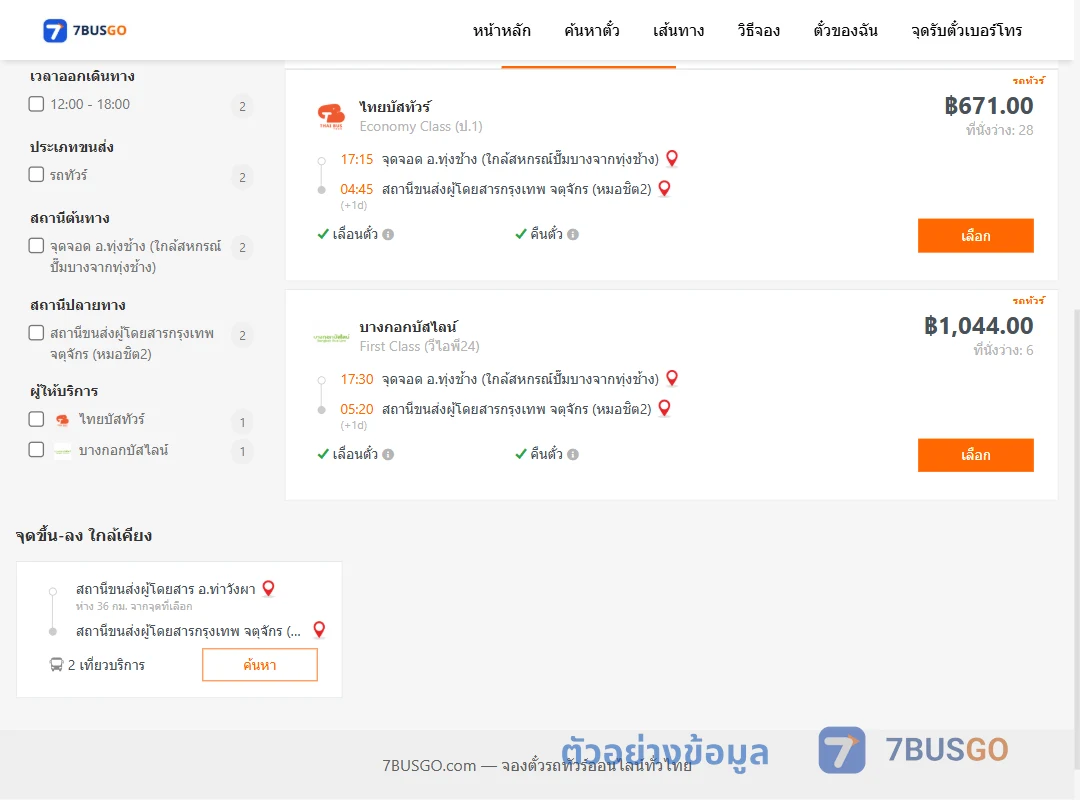Click เลื่อนตั๋ว label on ไทยบัสทัวร์ card
The image size is (1080, 800).
(355, 234)
